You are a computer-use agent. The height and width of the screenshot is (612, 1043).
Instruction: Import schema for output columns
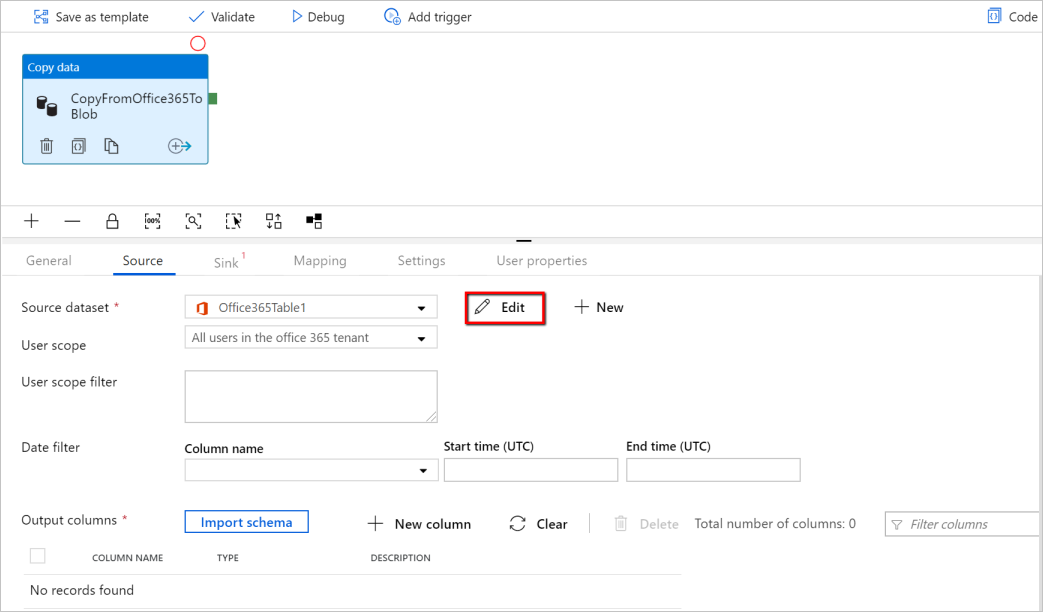click(246, 521)
